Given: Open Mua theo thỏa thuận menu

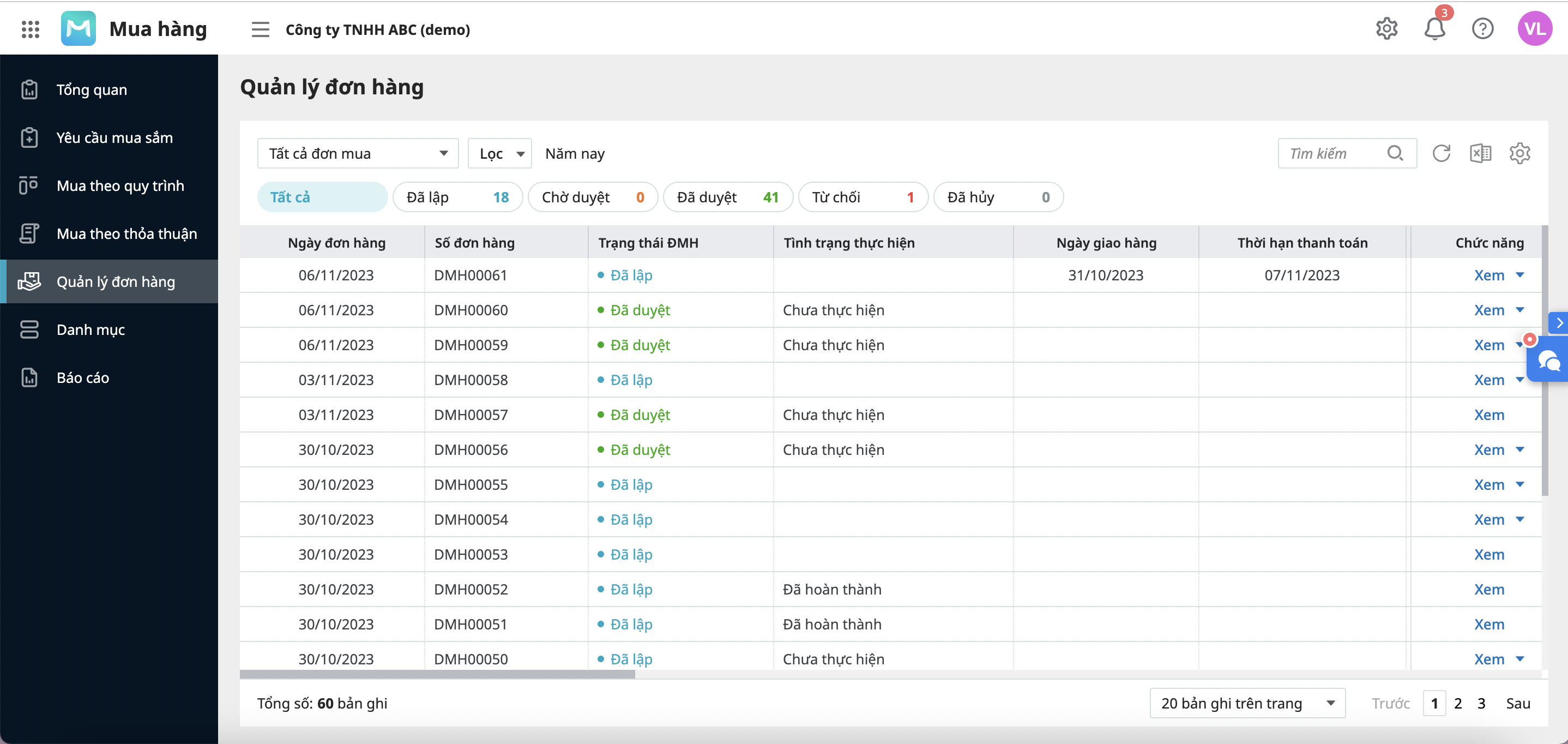Looking at the screenshot, I should 109,234.
